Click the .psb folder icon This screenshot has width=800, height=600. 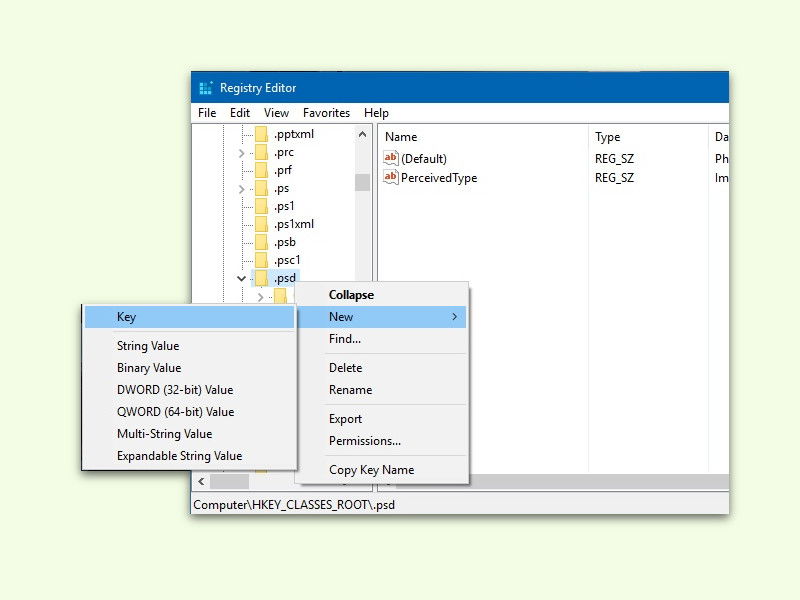261,242
